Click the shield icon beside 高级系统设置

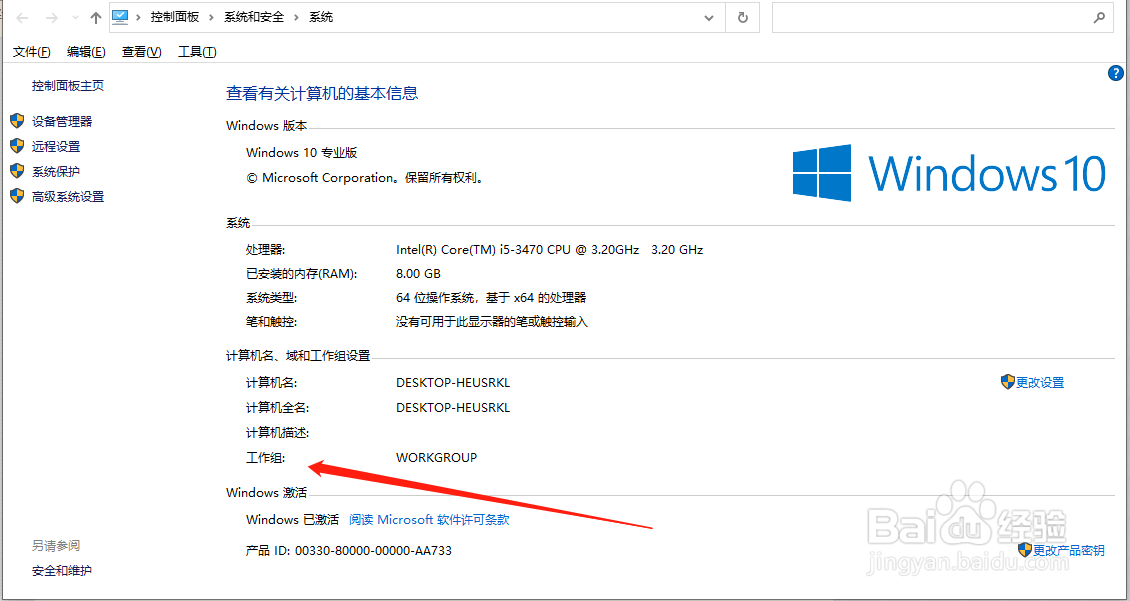(x=17, y=195)
